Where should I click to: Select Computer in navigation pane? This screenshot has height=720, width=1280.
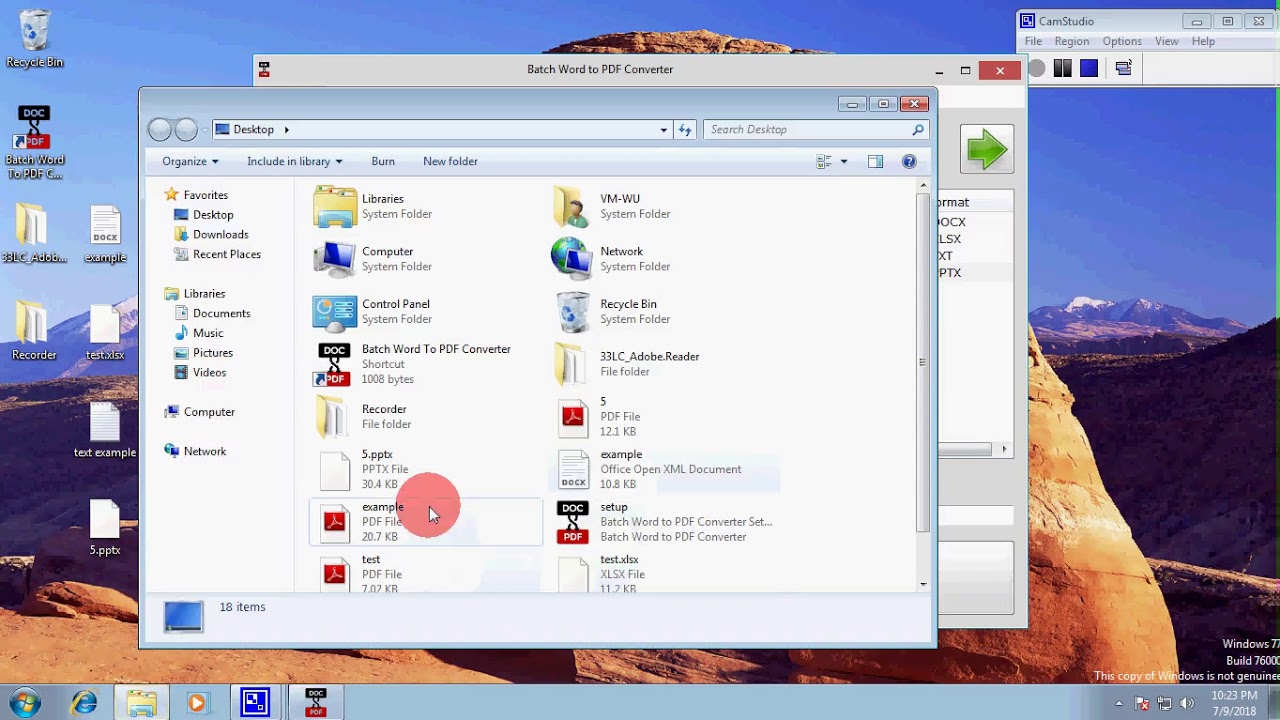click(x=199, y=412)
